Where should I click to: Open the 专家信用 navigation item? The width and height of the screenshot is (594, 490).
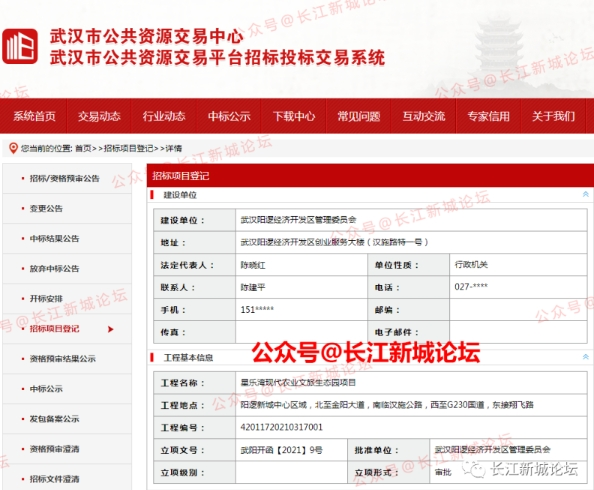point(488,116)
